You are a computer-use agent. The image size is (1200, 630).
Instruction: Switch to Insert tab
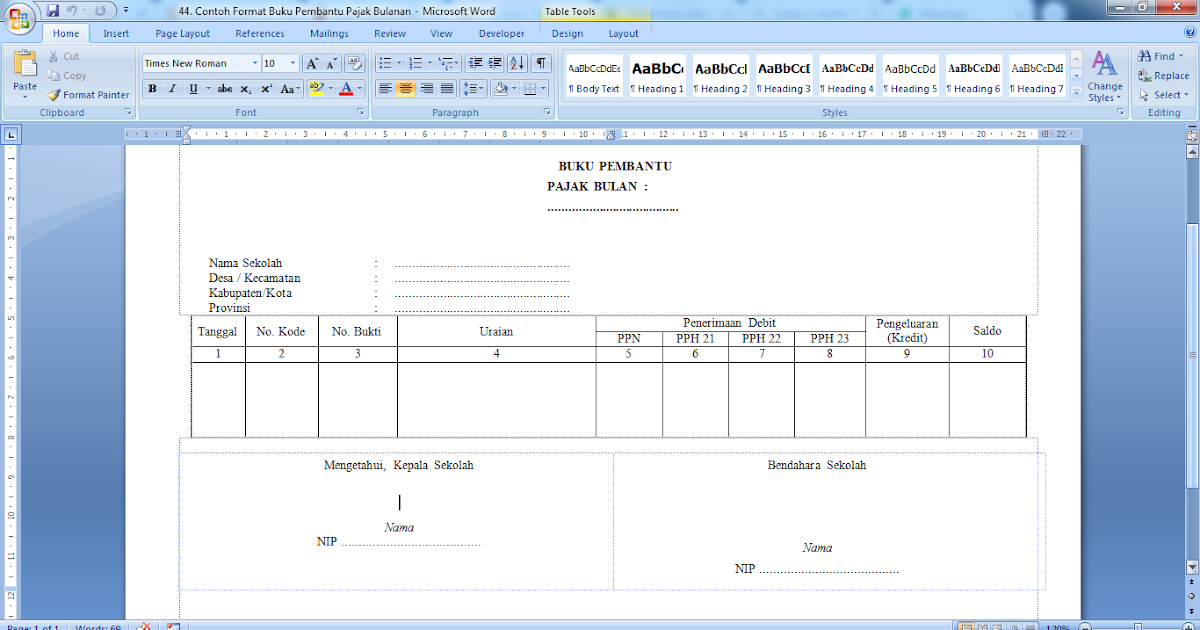pos(116,33)
